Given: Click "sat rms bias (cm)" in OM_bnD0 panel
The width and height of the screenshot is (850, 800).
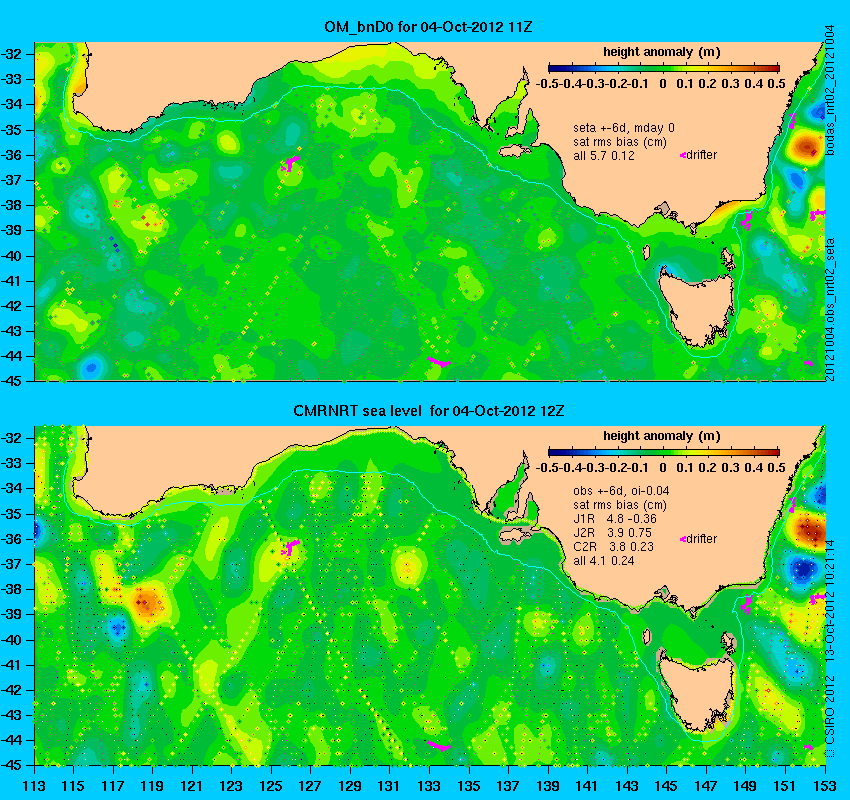Looking at the screenshot, I should click(620, 142).
